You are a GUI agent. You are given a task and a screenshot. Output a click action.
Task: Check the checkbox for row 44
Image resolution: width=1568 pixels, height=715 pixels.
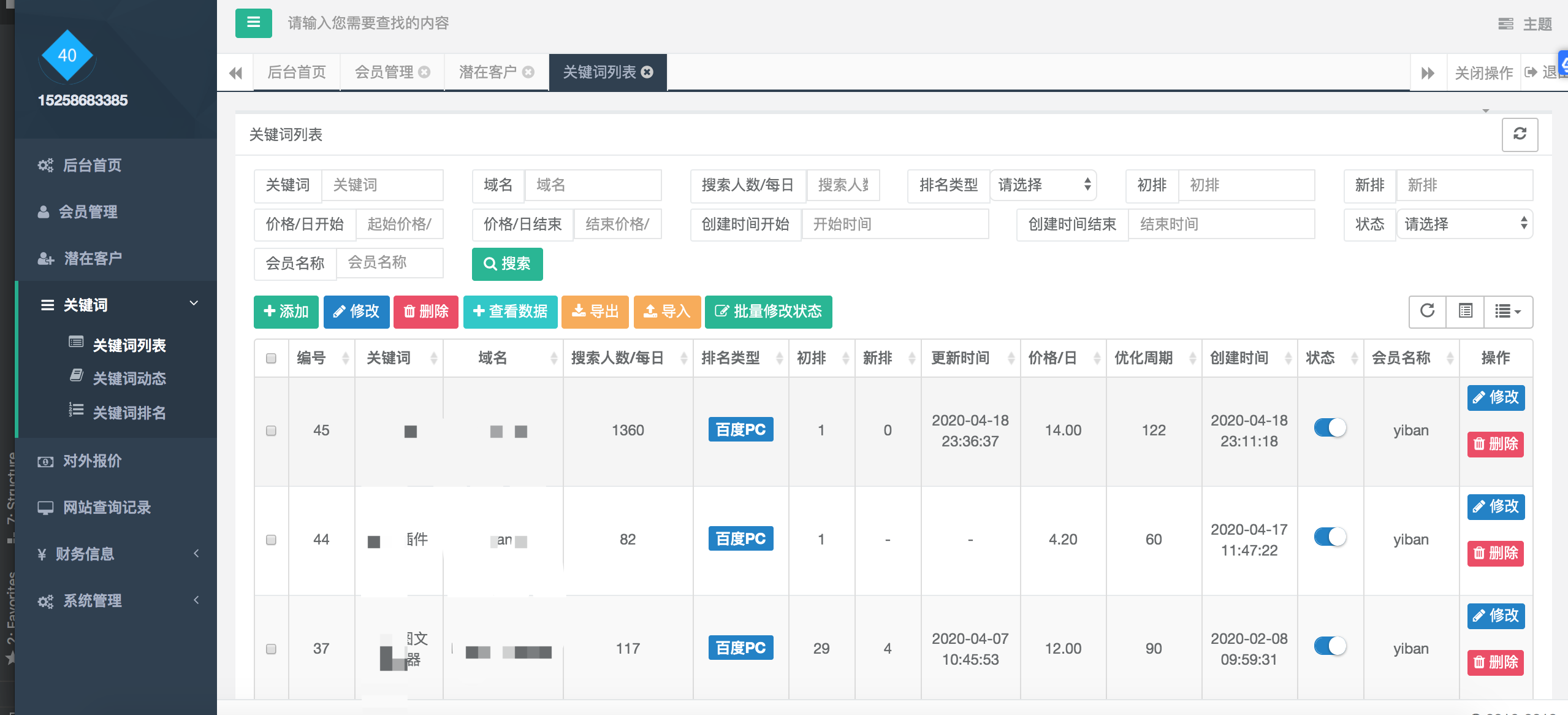(x=271, y=540)
